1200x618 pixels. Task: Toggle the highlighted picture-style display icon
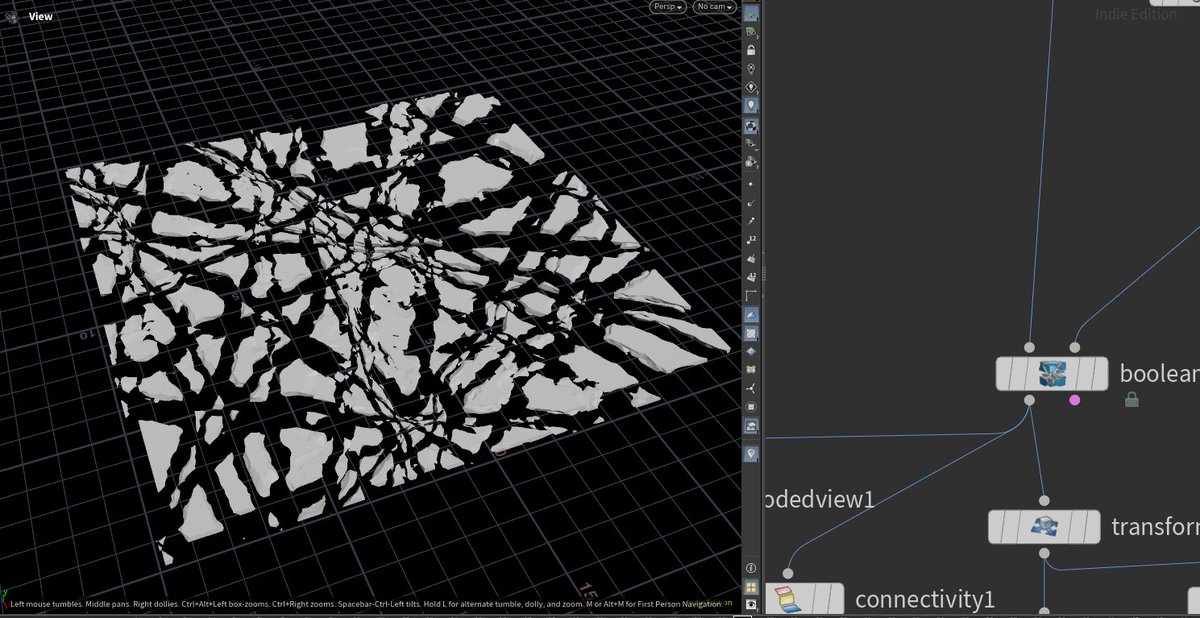[x=751, y=427]
